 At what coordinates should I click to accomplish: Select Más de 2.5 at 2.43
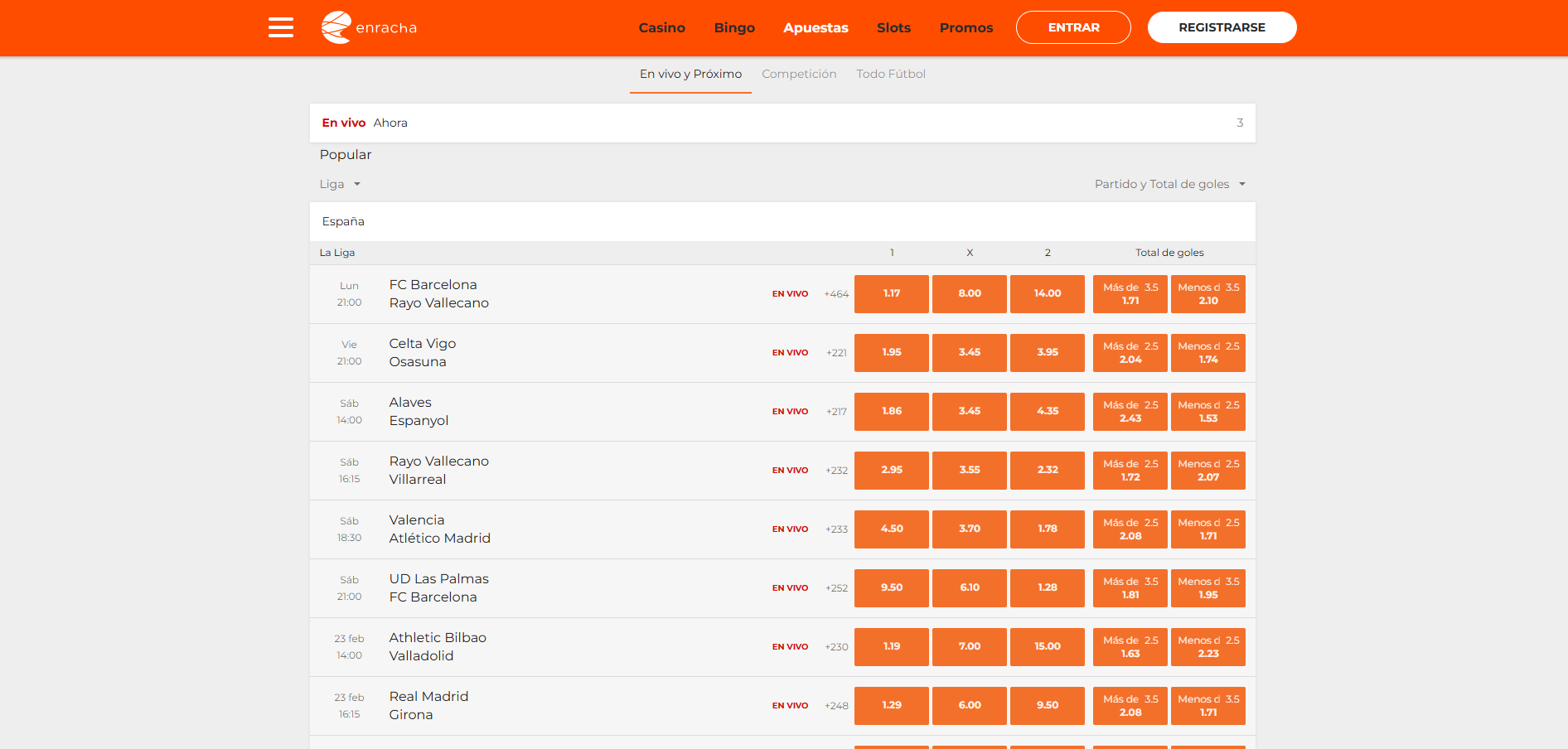[x=1130, y=412]
